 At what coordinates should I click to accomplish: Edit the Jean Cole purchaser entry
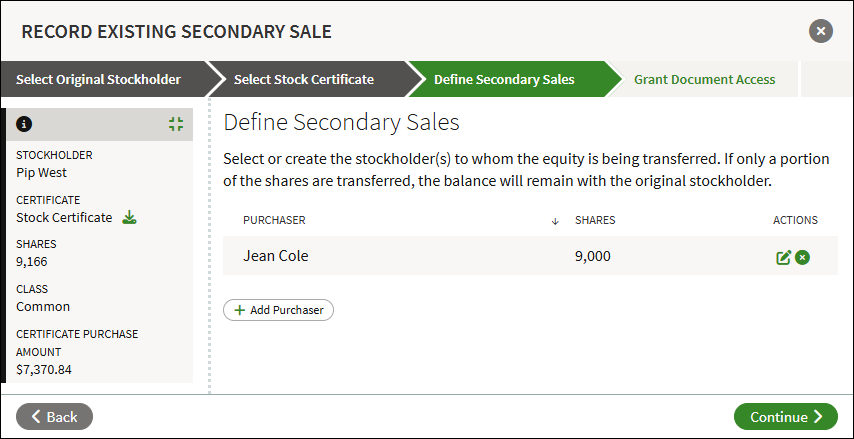[783, 257]
